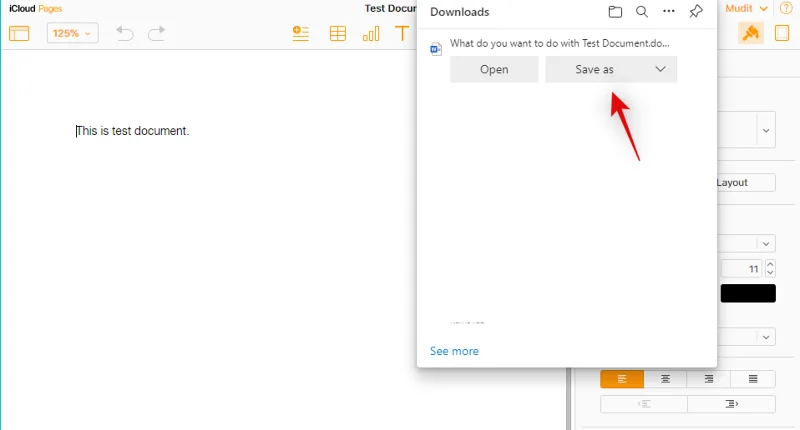Viewport: 800px width, 430px height.
Task: Decrease font size with down stepper
Action: tap(770, 273)
